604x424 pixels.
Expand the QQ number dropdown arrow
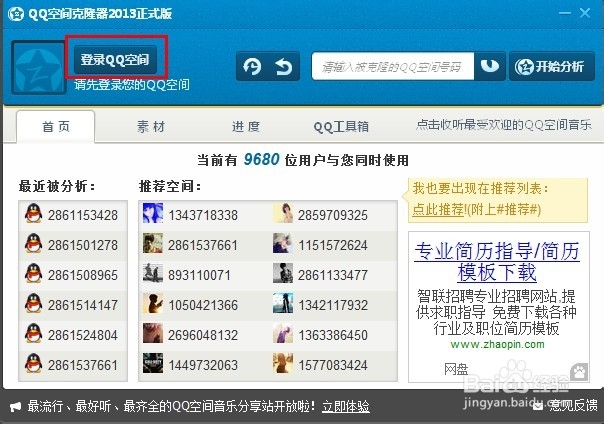click(x=490, y=66)
